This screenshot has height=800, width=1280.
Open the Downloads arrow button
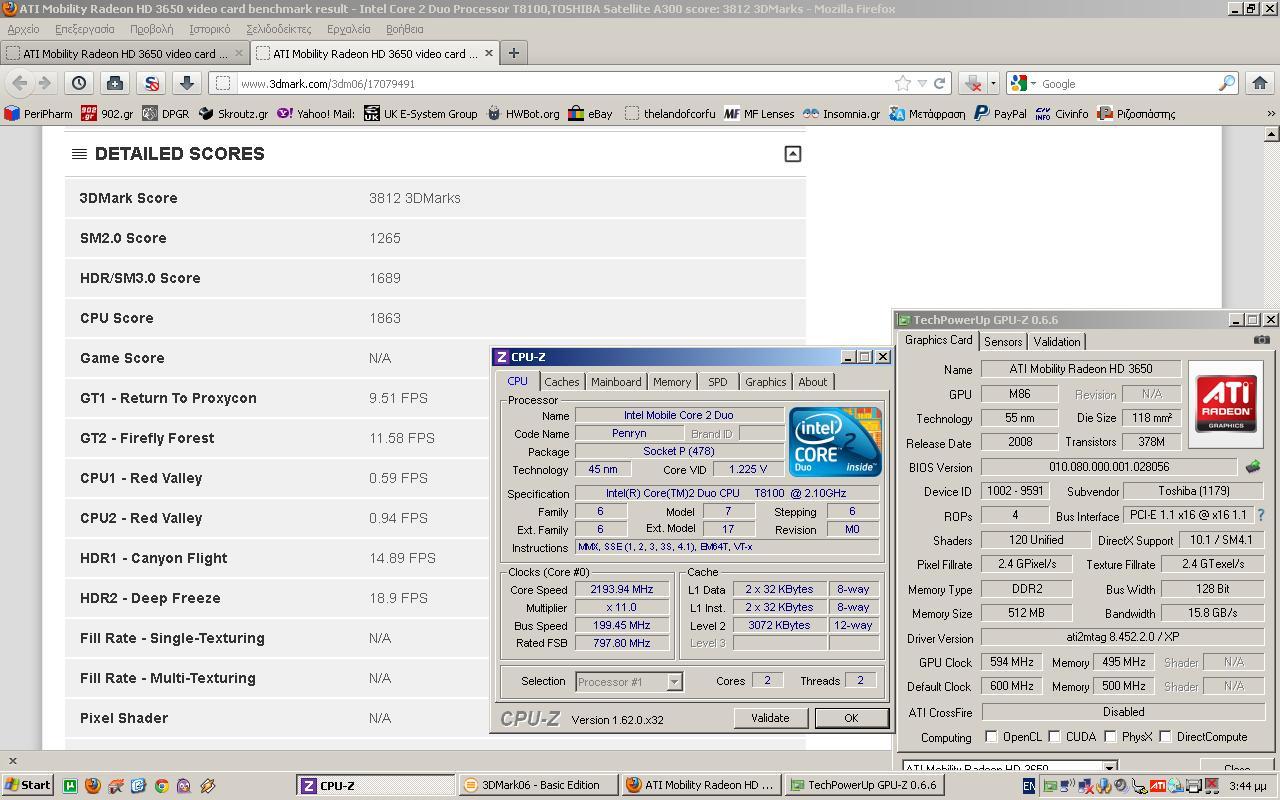coord(186,84)
